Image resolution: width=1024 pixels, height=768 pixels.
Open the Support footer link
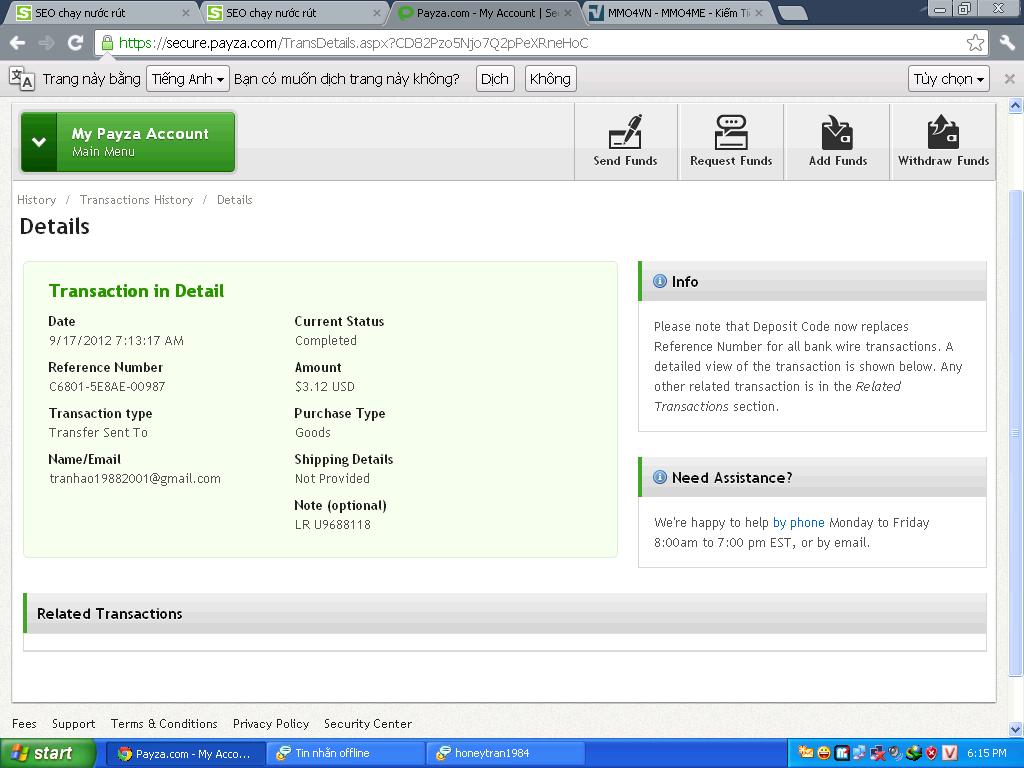click(73, 724)
